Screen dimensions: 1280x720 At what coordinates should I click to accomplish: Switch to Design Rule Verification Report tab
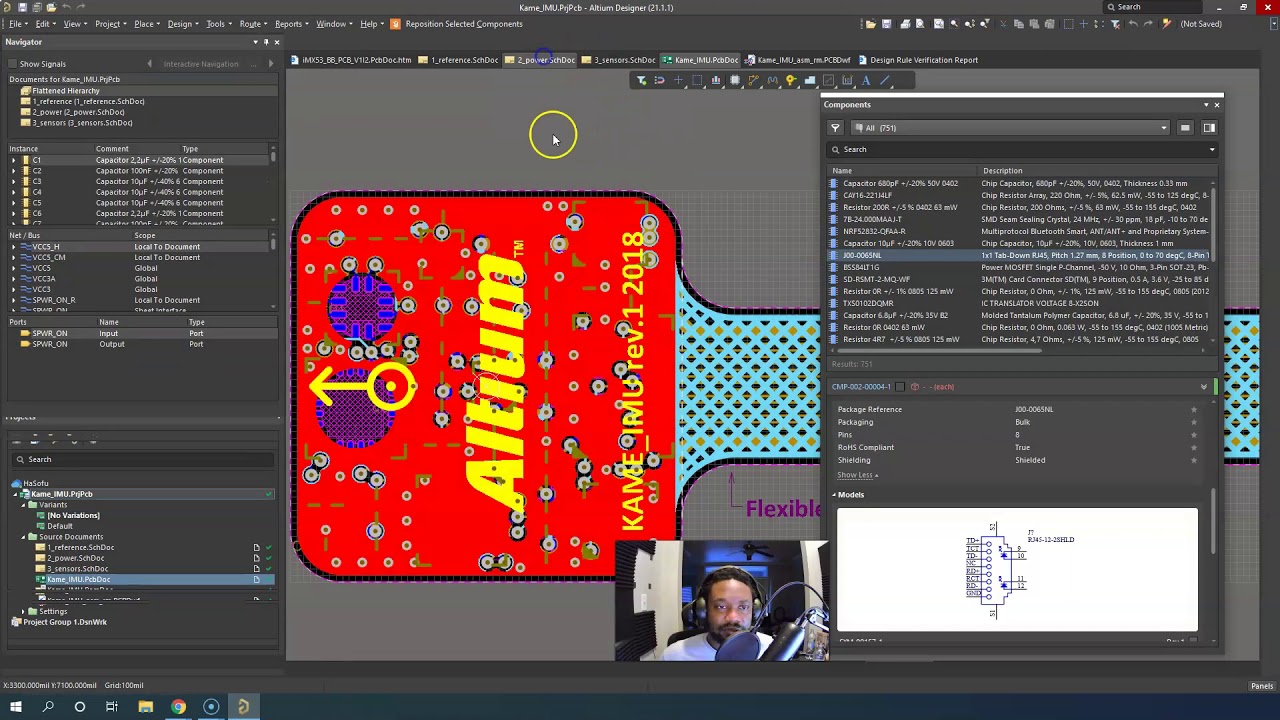918,60
